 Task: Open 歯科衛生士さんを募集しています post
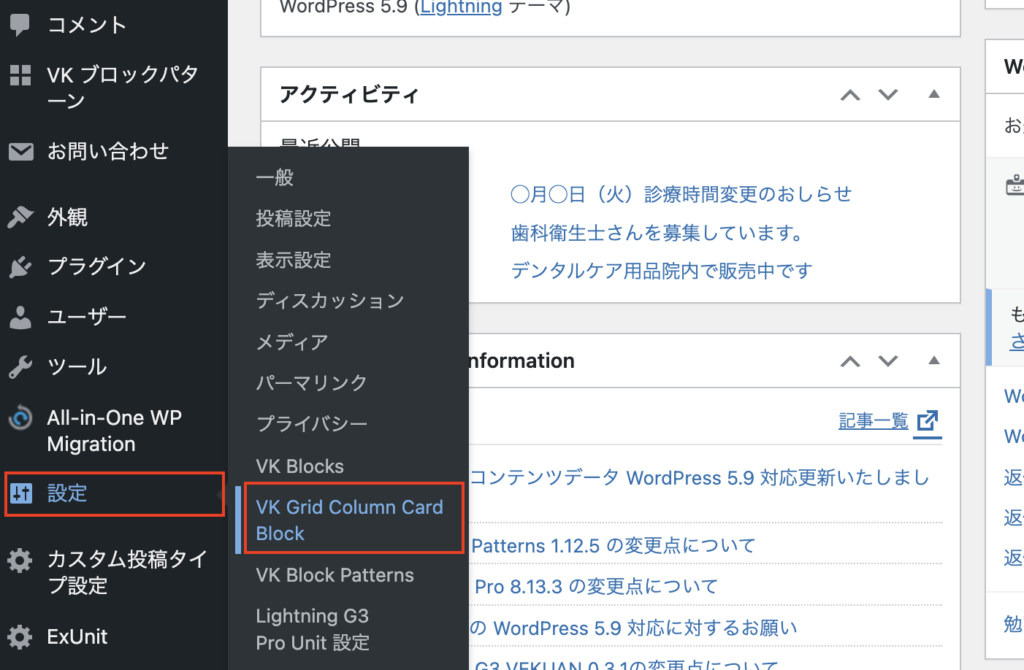click(657, 233)
